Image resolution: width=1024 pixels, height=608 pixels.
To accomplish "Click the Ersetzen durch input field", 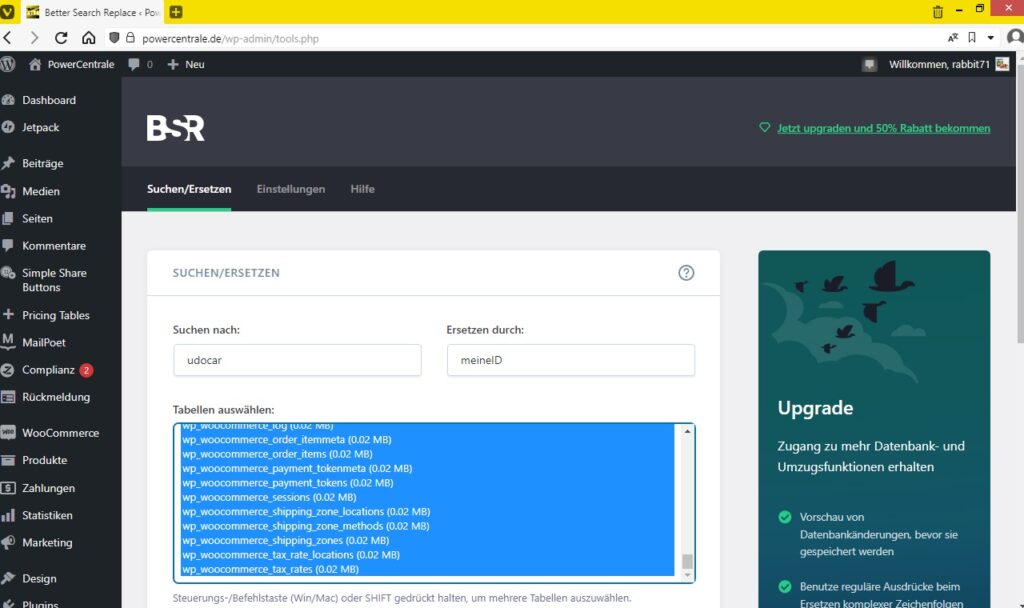I will point(571,360).
